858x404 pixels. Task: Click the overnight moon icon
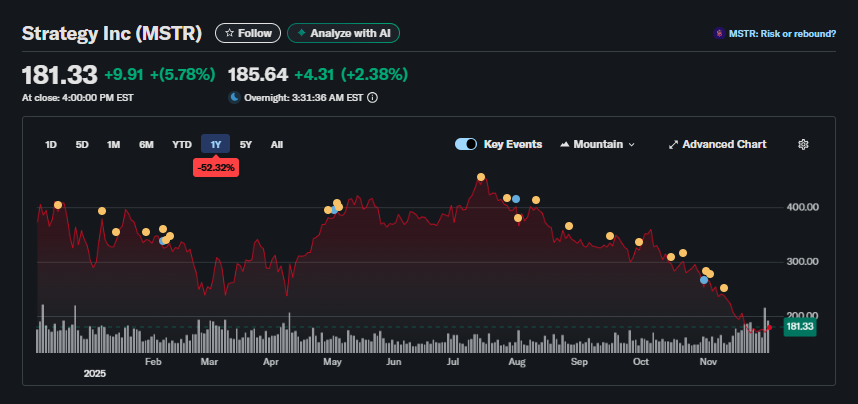click(x=235, y=98)
